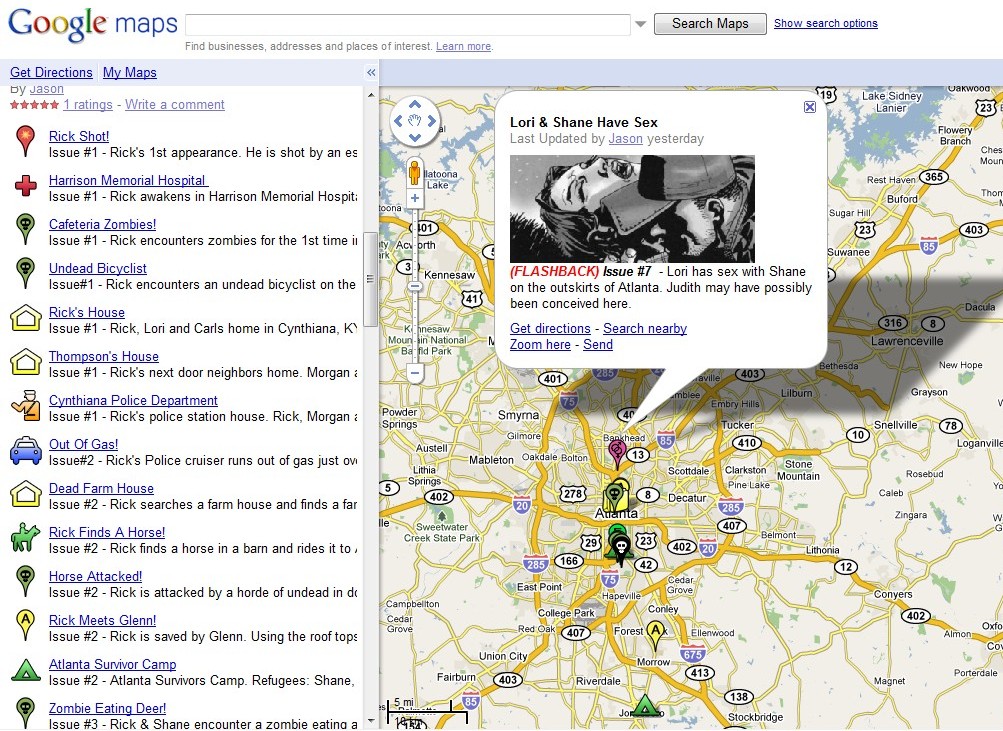
Task: Zoom out with the minus button
Action: pos(415,372)
